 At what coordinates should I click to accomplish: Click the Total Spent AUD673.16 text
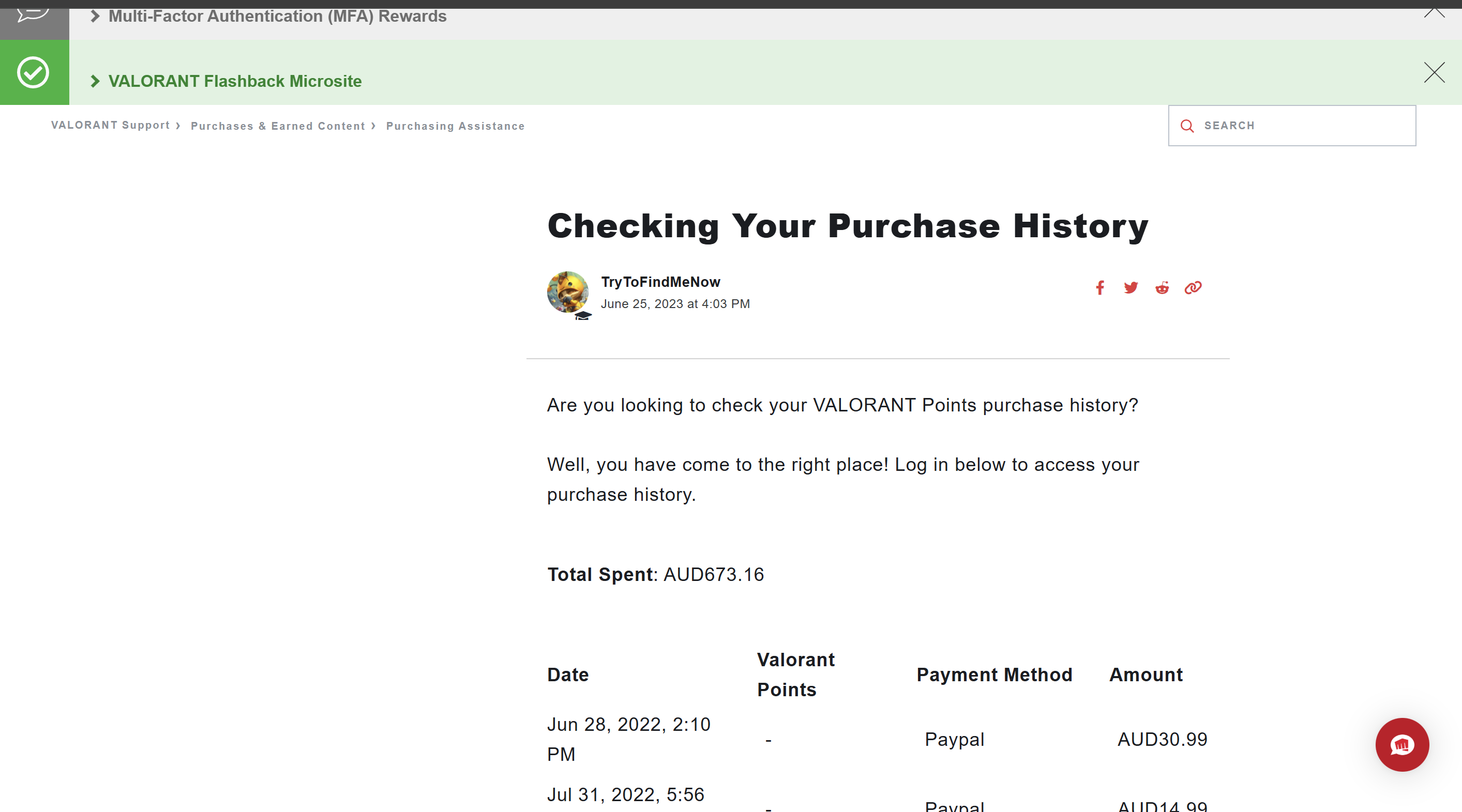[656, 574]
